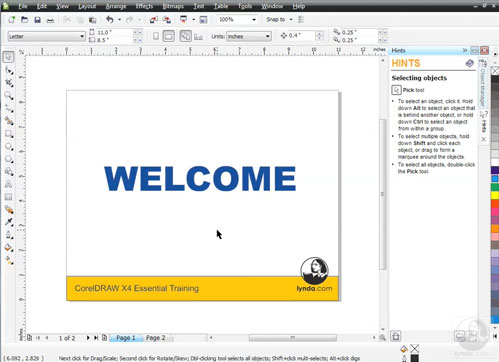This screenshot has width=499, height=362.
Task: Open the Tools menu
Action: pyautogui.click(x=245, y=6)
